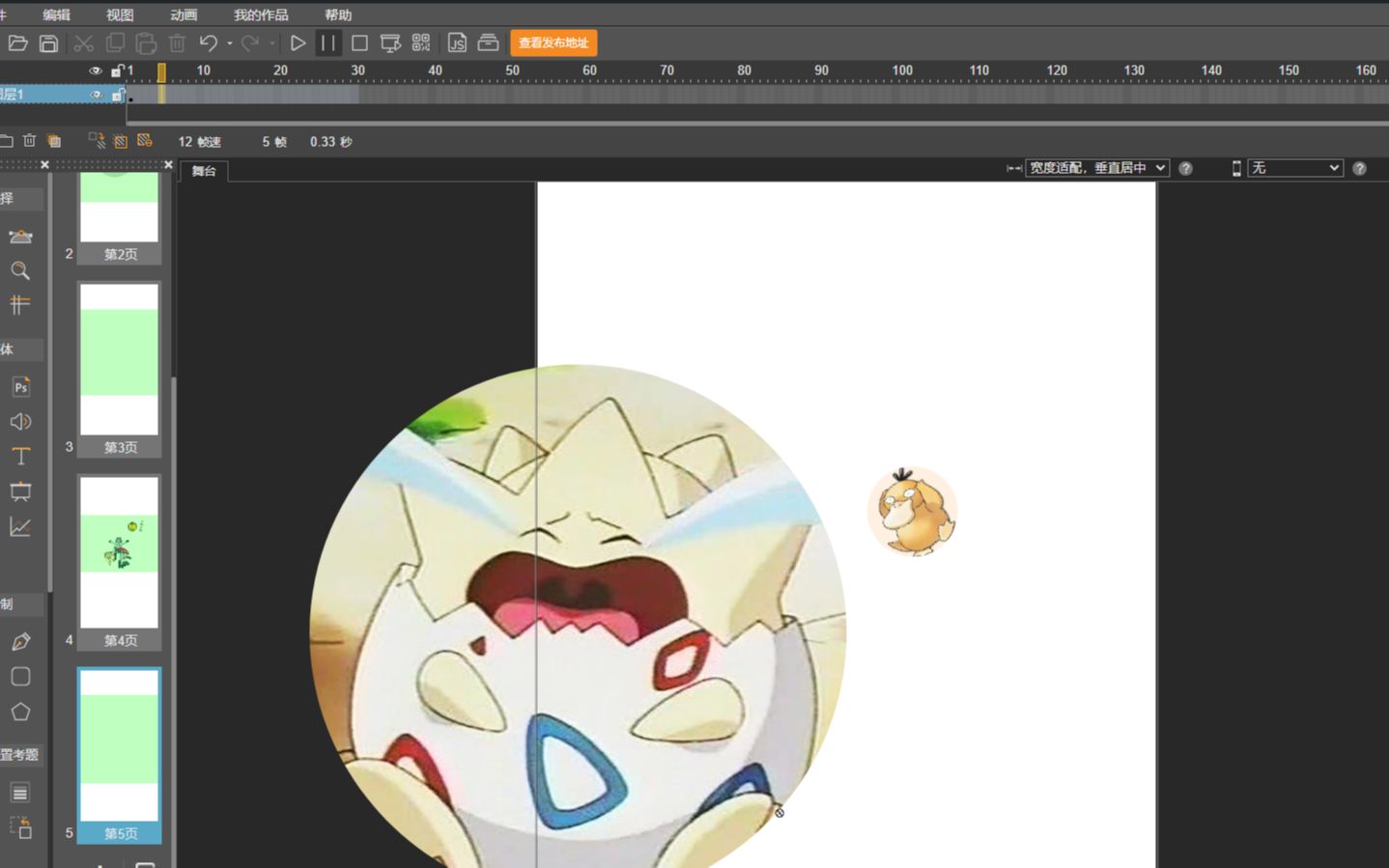This screenshot has width=1389, height=868.
Task: Select the Pen drawing tool
Action: tap(20, 641)
